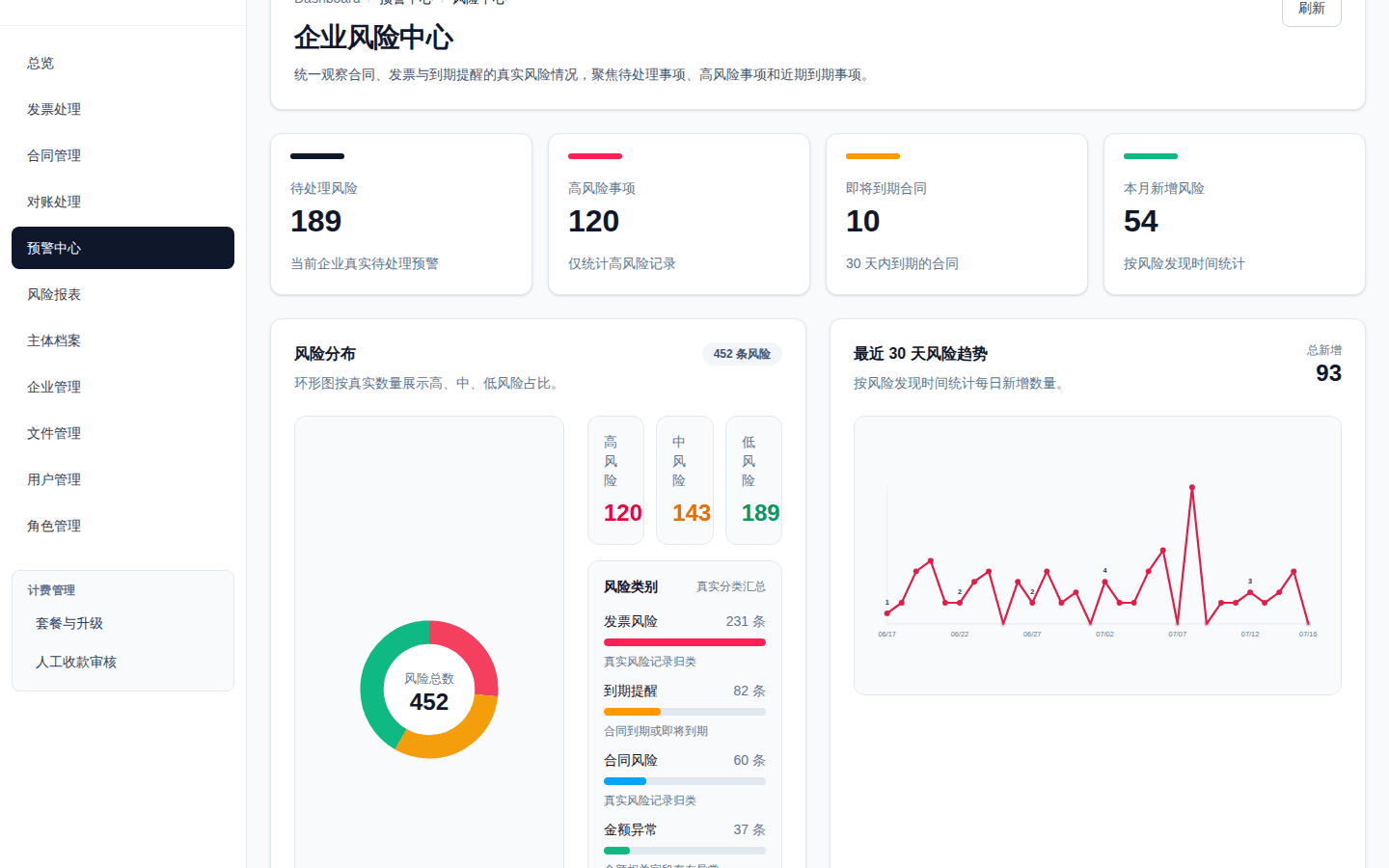Image resolution: width=1389 pixels, height=868 pixels.
Task: Click the 计费管理 group header
Action: [51, 590]
